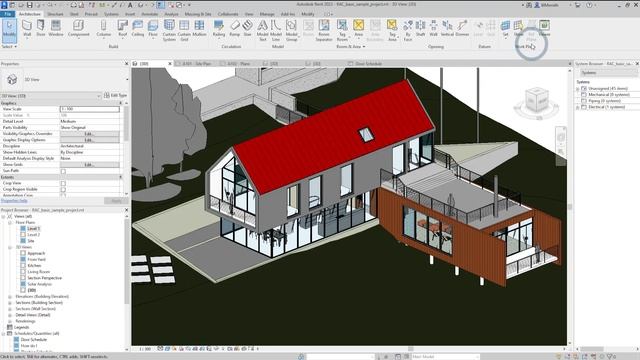The height and width of the screenshot is (360, 640).
Task: Click the Save icon in quick access toolbar
Action: [x=30, y=5]
